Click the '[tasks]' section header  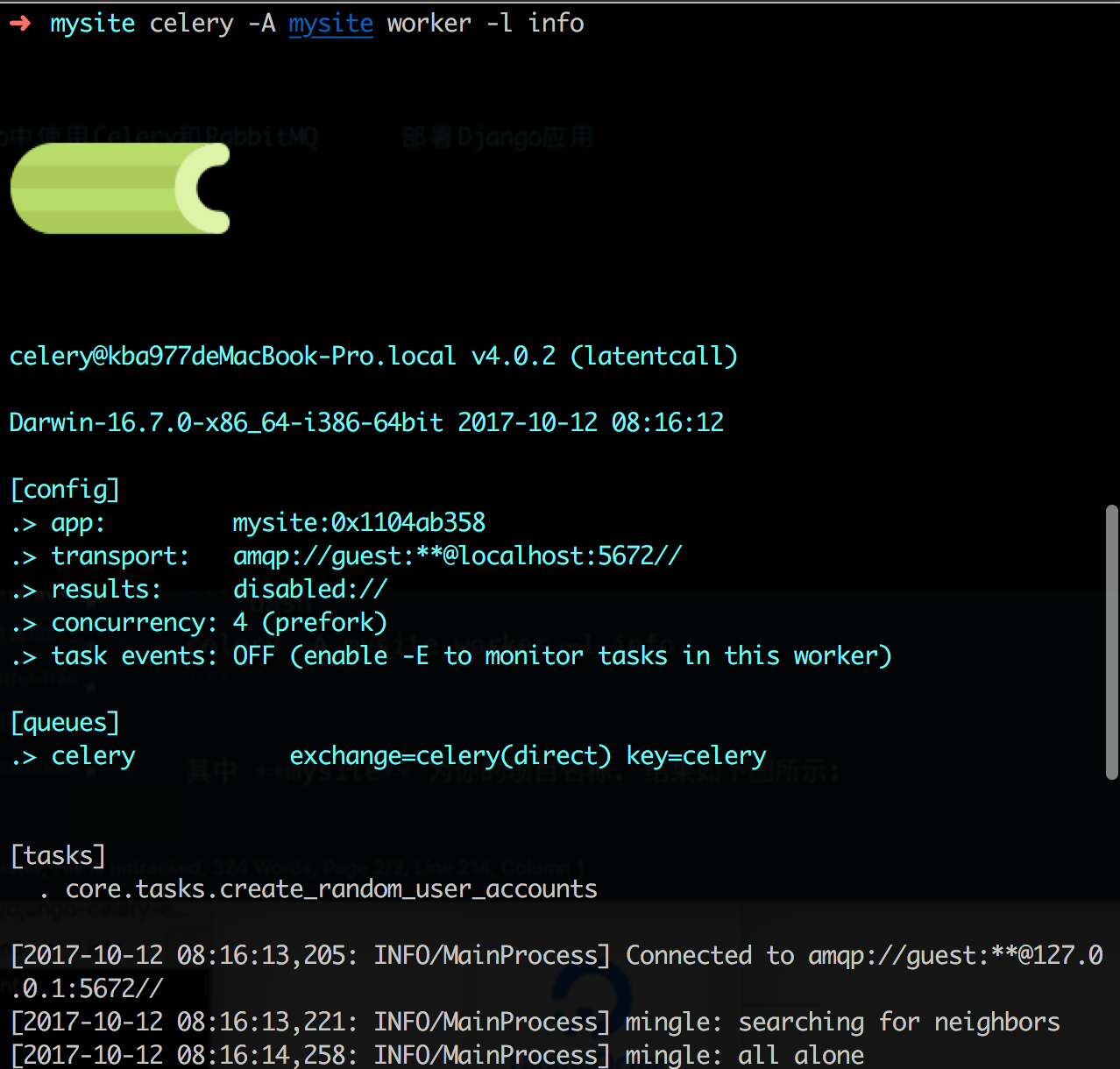point(58,855)
